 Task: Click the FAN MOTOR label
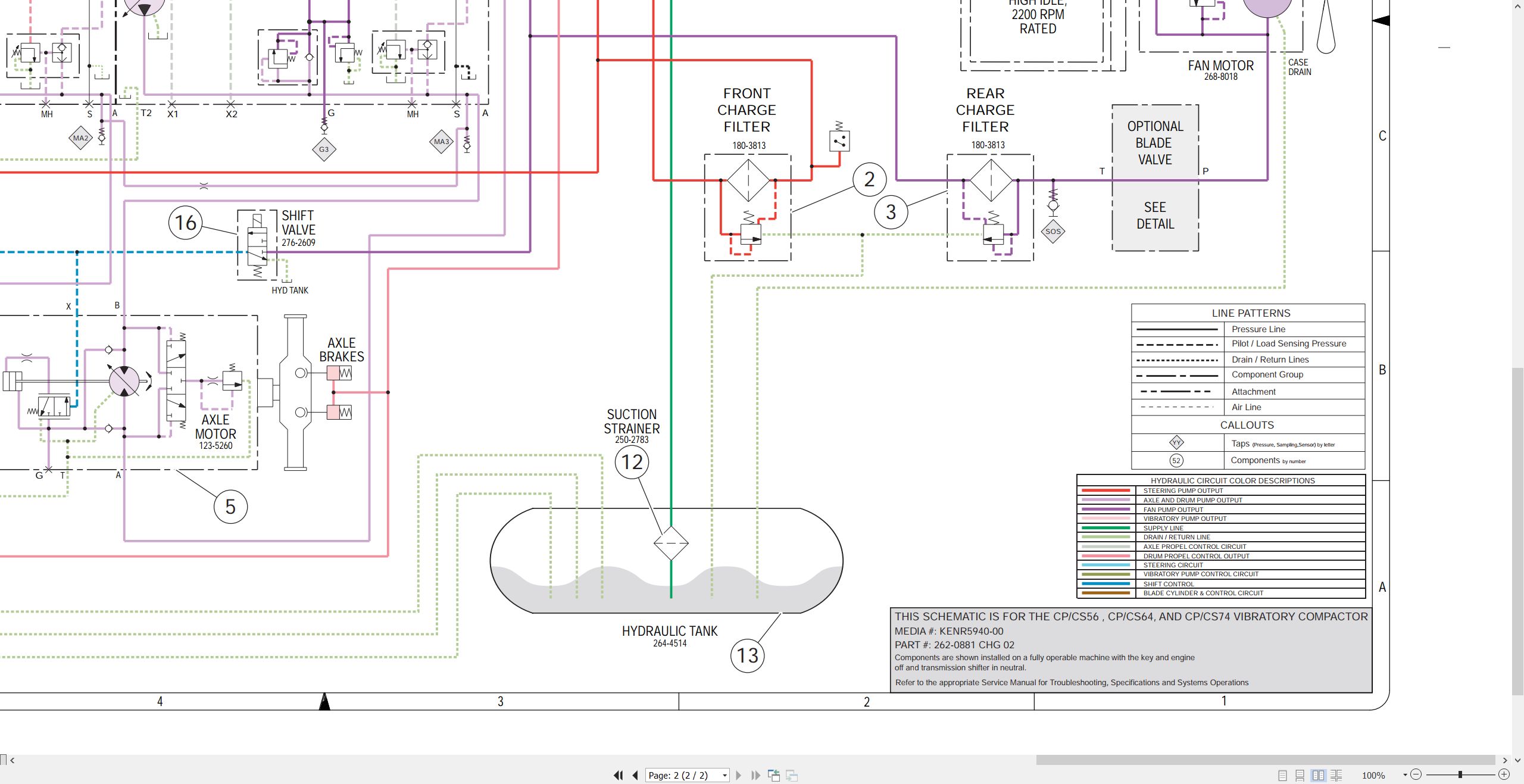[x=1220, y=65]
